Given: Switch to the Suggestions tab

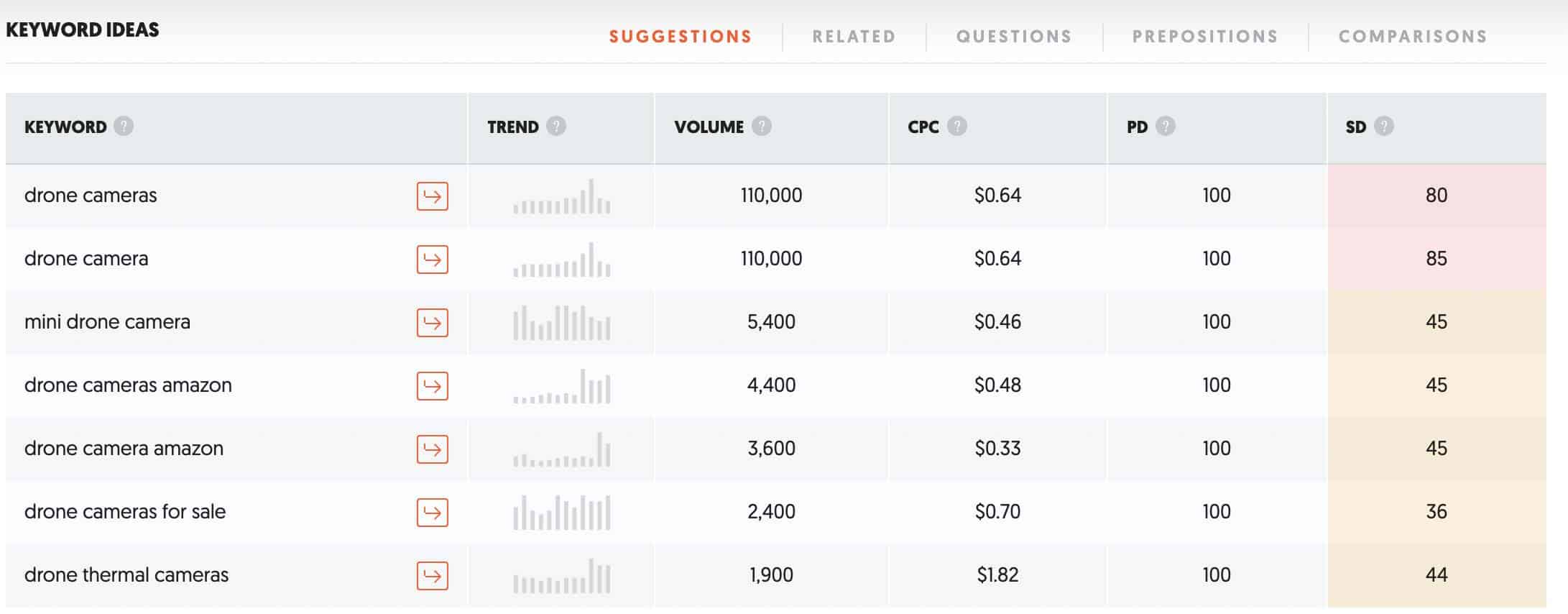Looking at the screenshot, I should point(681,37).
